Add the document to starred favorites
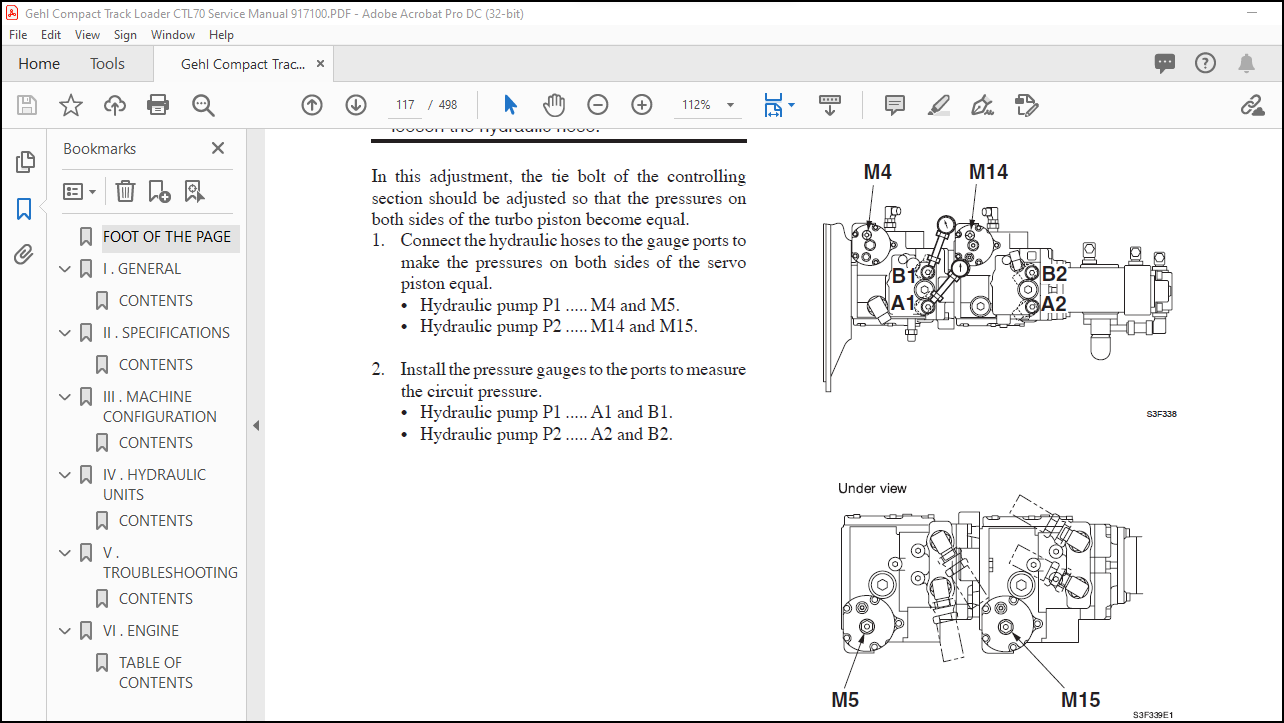 point(71,105)
